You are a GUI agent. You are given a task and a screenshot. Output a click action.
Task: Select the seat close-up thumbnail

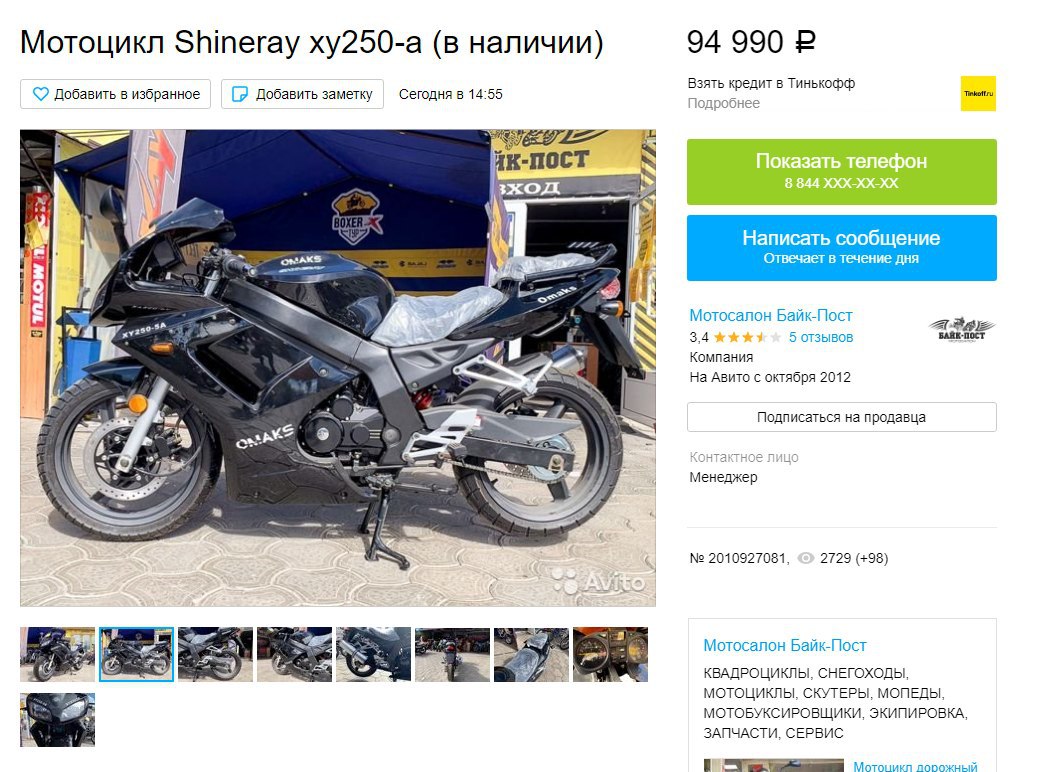pyautogui.click(x=531, y=654)
